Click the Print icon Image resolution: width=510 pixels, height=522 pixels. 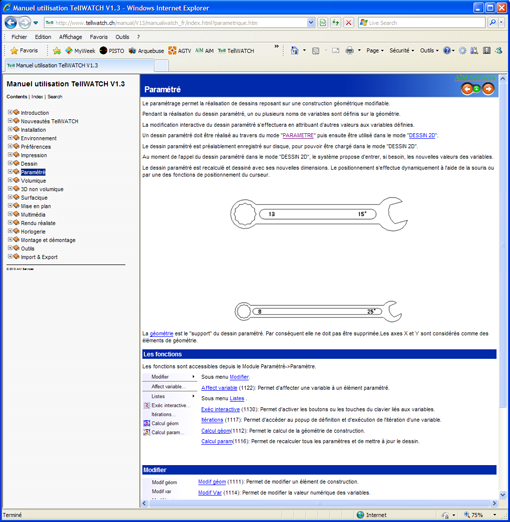pos(349,51)
